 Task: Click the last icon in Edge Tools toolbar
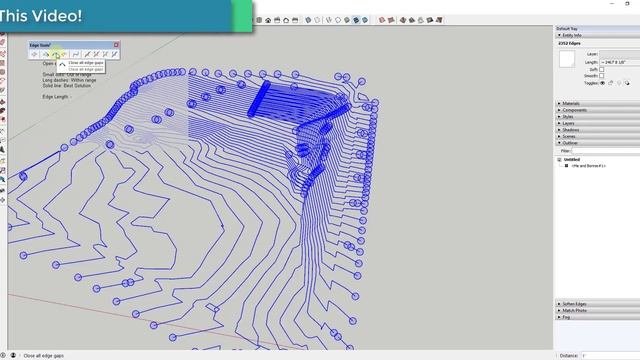114,54
